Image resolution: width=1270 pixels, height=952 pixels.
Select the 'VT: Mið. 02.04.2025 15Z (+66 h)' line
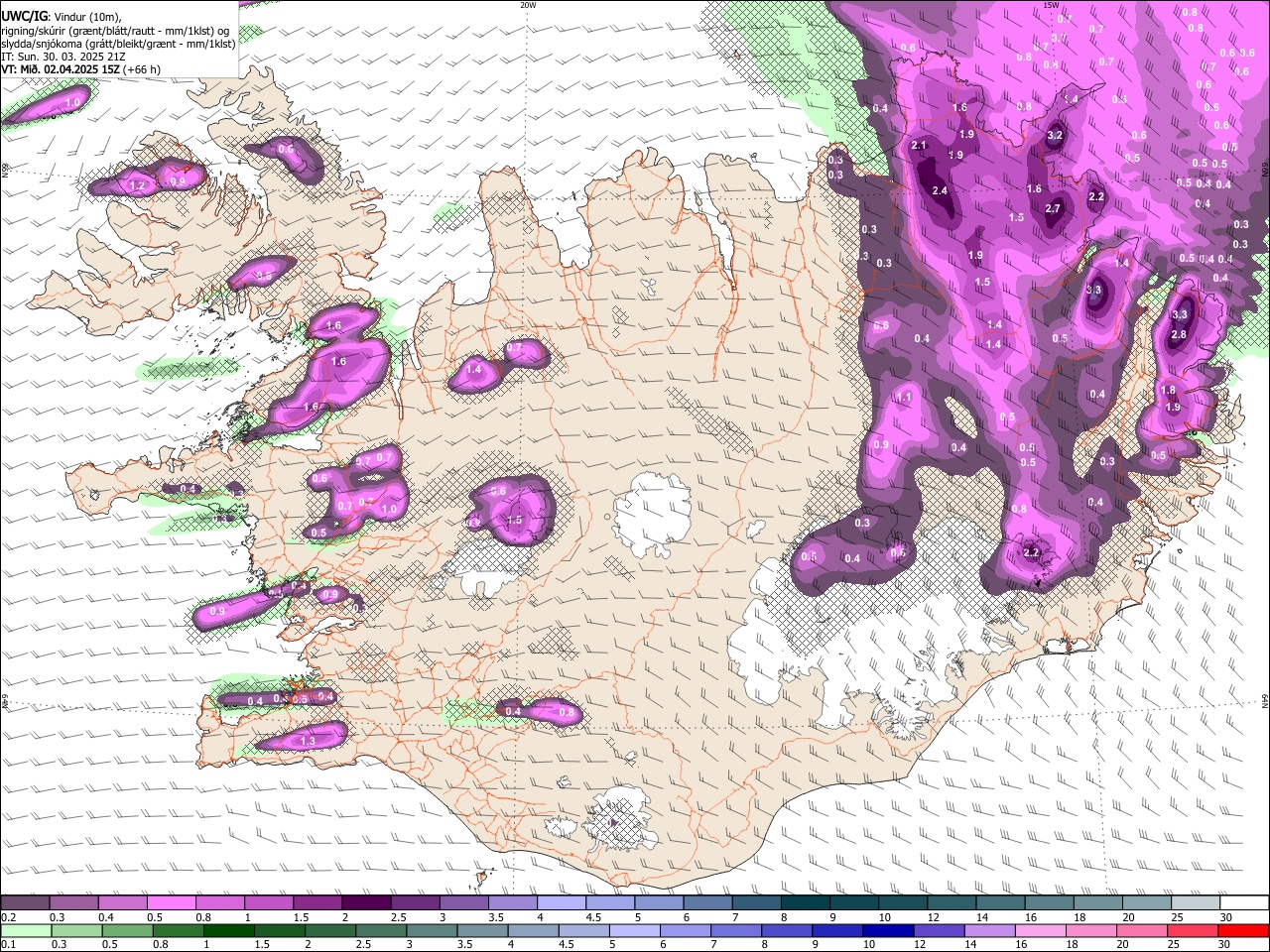(x=81, y=69)
